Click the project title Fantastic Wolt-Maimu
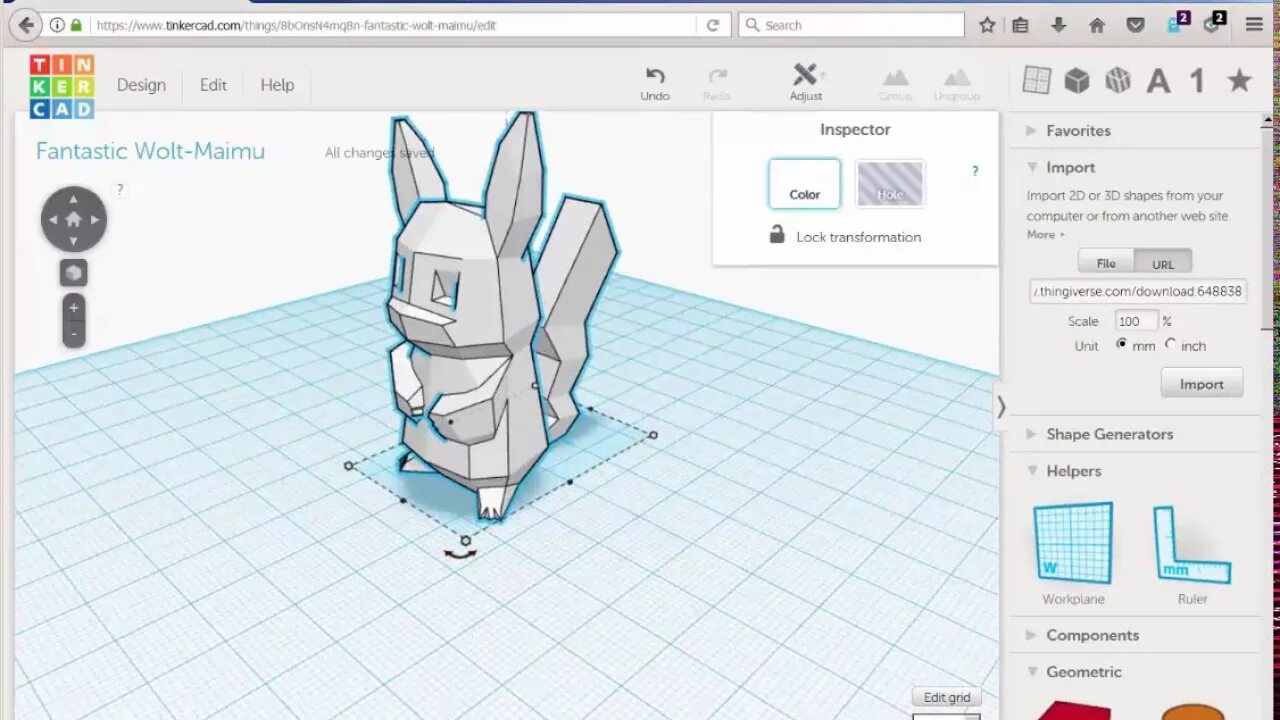The width and height of the screenshot is (1280, 720). [x=150, y=151]
